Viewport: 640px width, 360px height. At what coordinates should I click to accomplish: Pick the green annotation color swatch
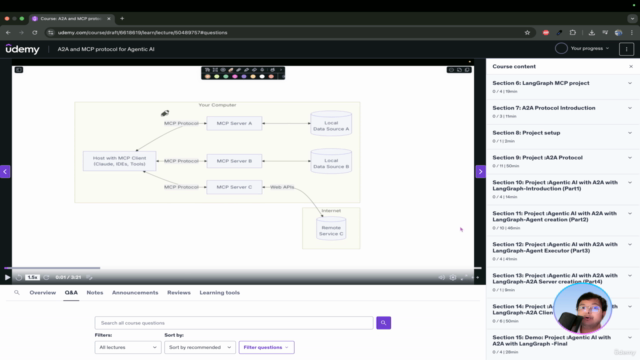(226, 76)
